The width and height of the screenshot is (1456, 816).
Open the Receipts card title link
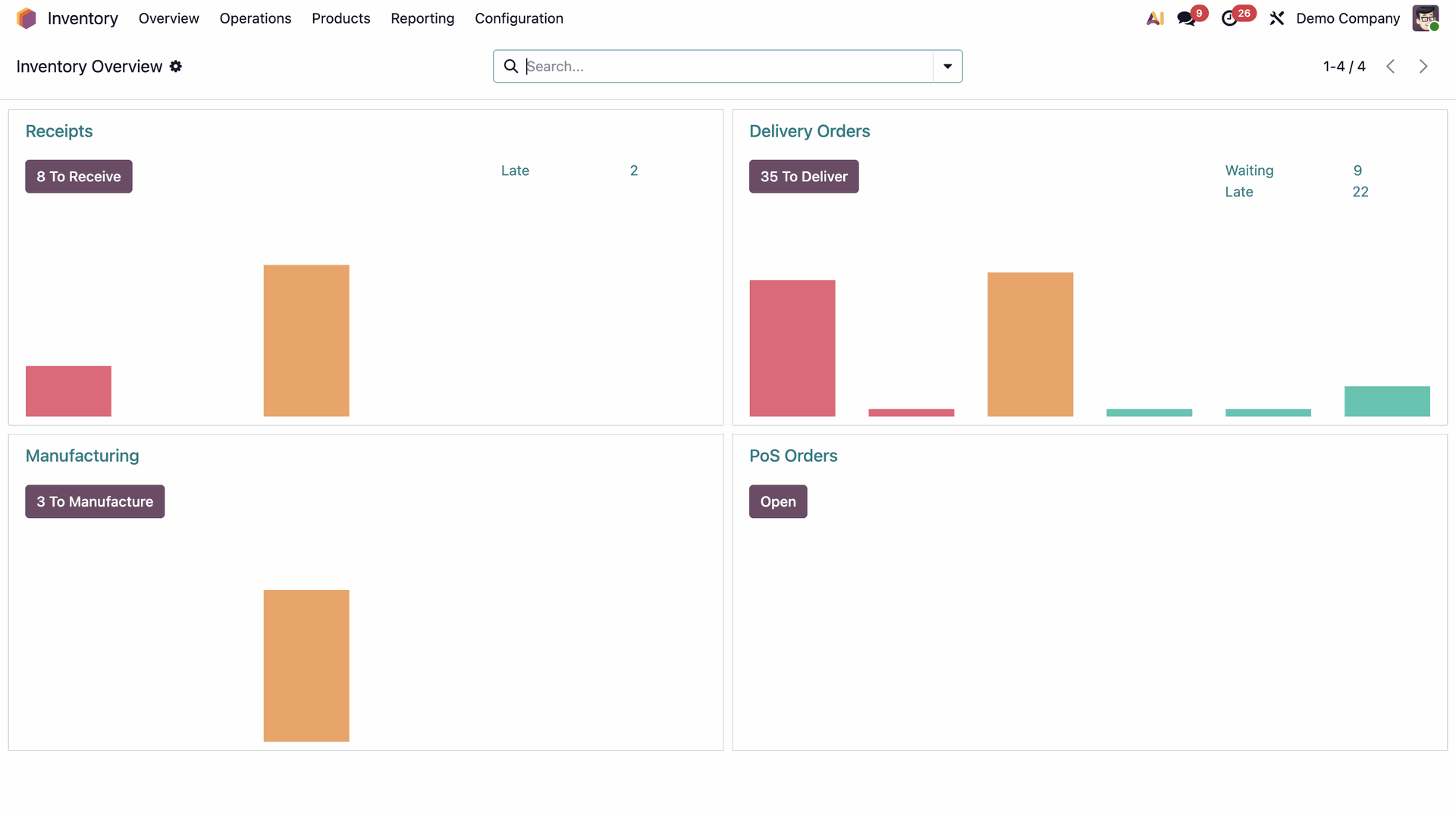pyautogui.click(x=59, y=131)
